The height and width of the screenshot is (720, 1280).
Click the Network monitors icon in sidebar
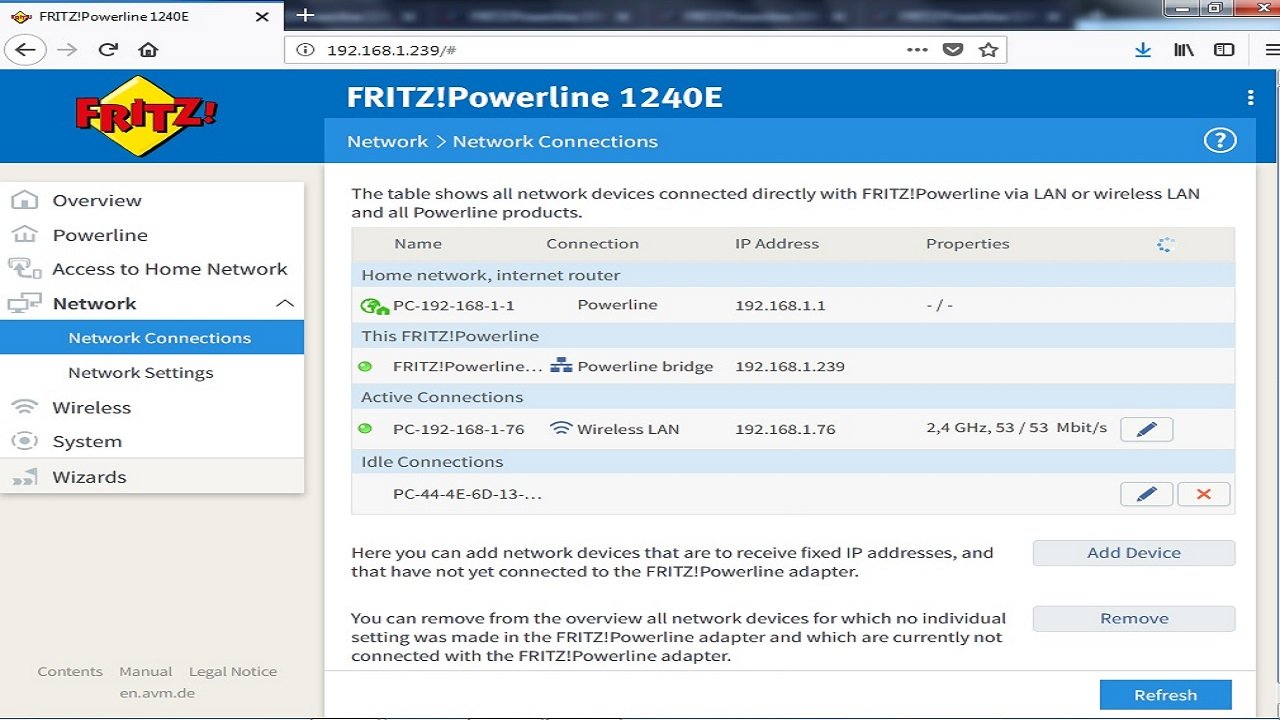(24, 304)
